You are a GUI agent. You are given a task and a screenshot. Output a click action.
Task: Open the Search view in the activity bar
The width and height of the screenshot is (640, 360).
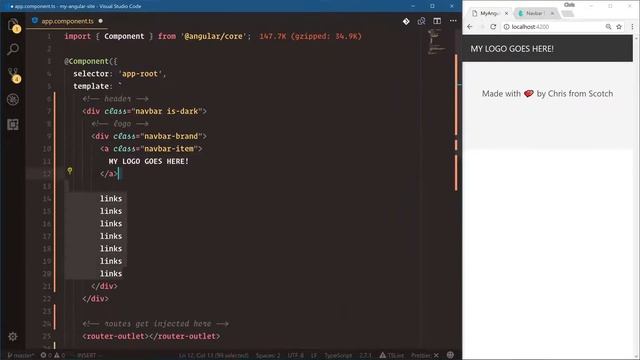click(x=13, y=49)
